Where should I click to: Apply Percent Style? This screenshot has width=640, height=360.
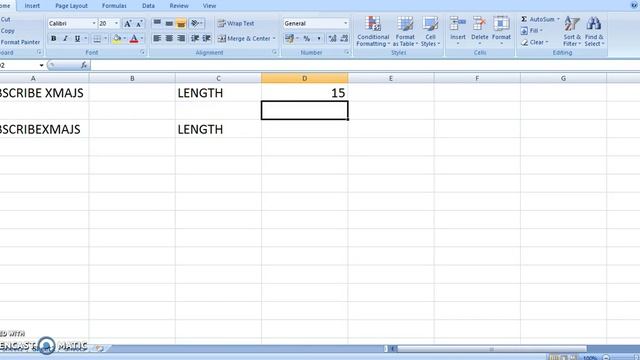point(307,39)
